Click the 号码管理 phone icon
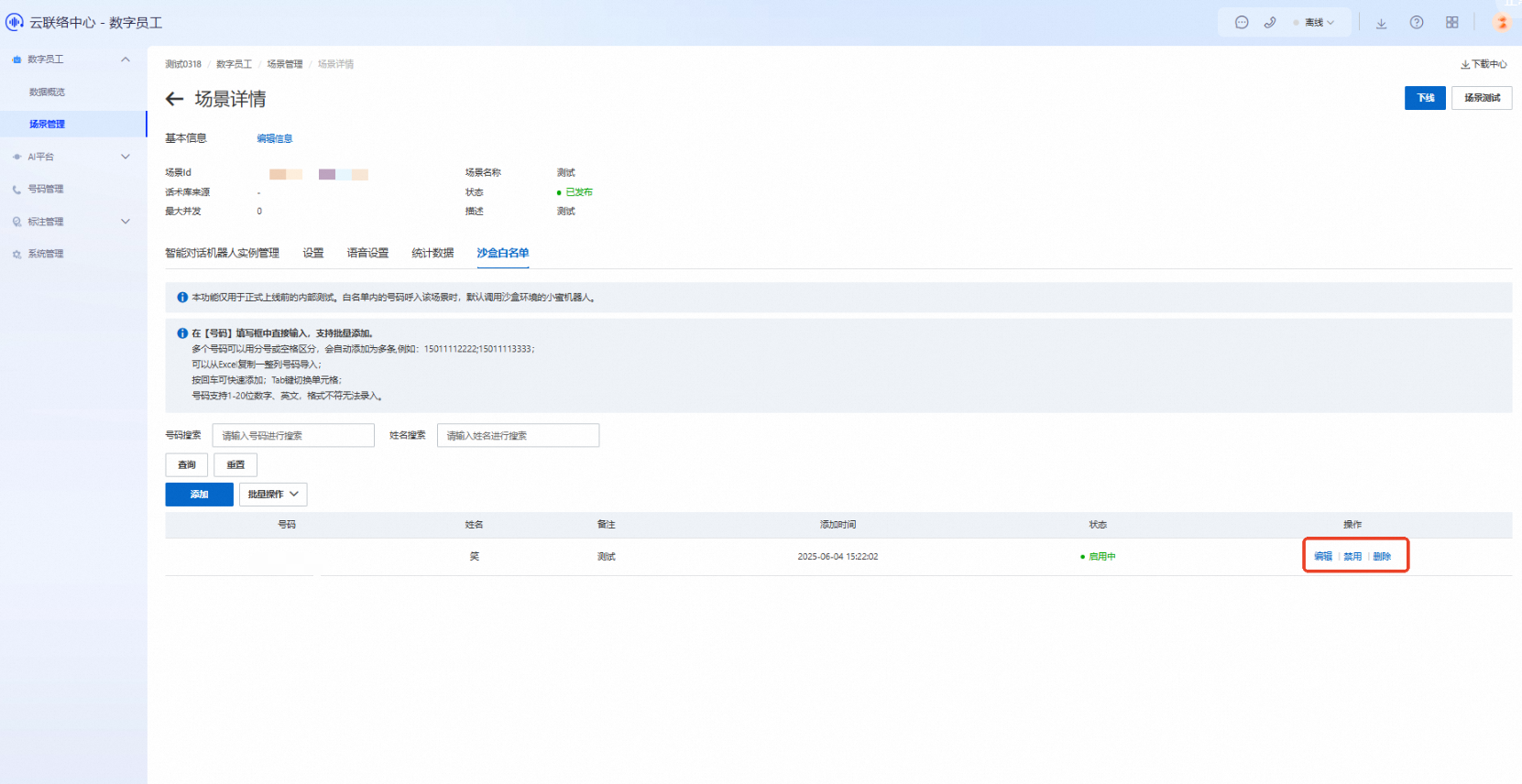The image size is (1522, 784). [x=16, y=190]
